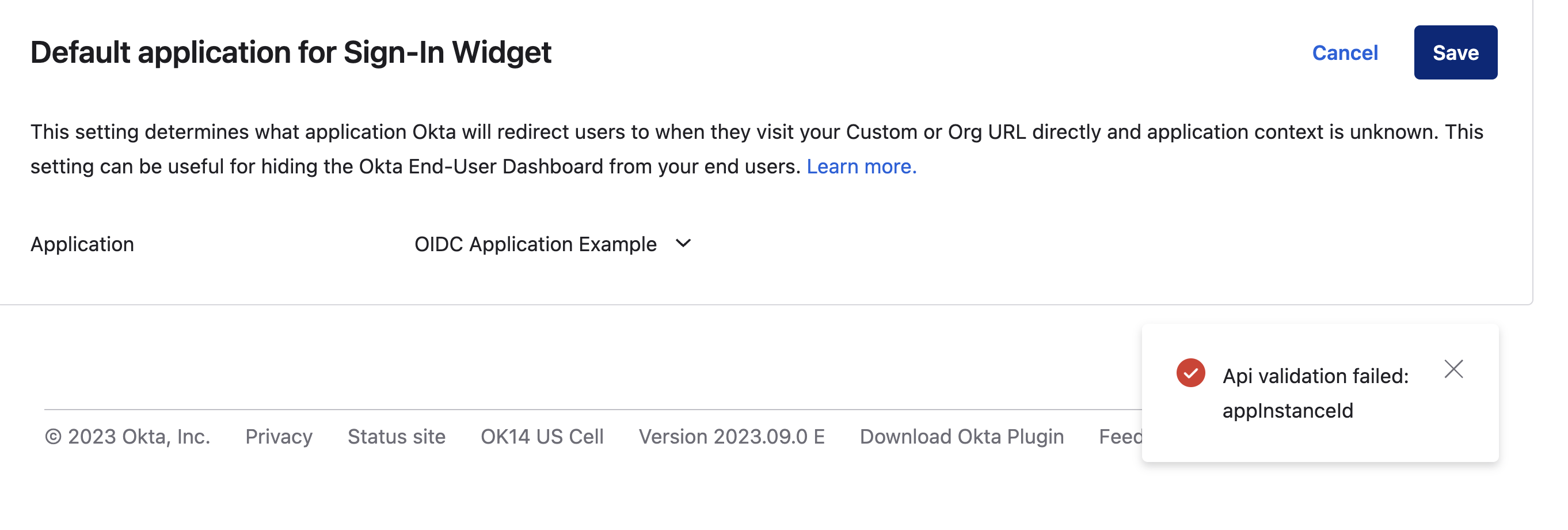Click the Version 2023.09.0 E footer text
The width and height of the screenshot is (1568, 530).
coord(731,436)
